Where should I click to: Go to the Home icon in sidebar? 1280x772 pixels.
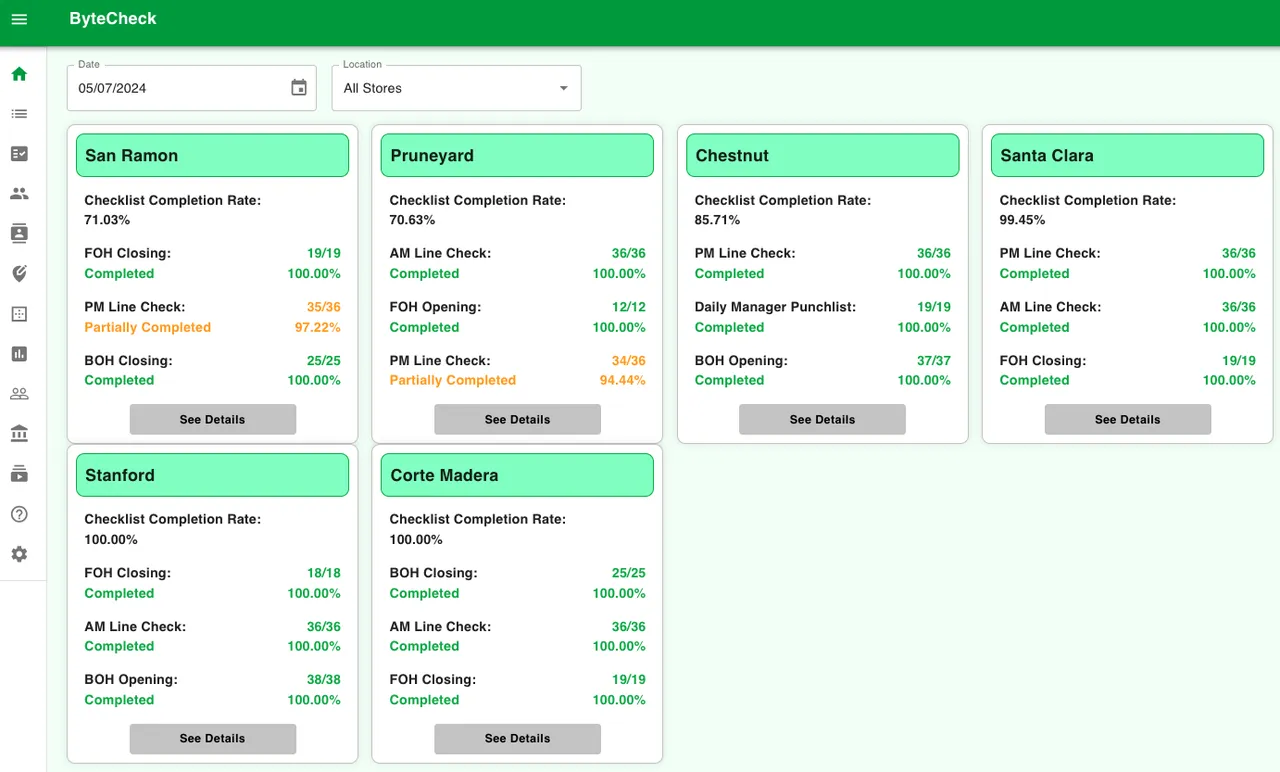(19, 74)
